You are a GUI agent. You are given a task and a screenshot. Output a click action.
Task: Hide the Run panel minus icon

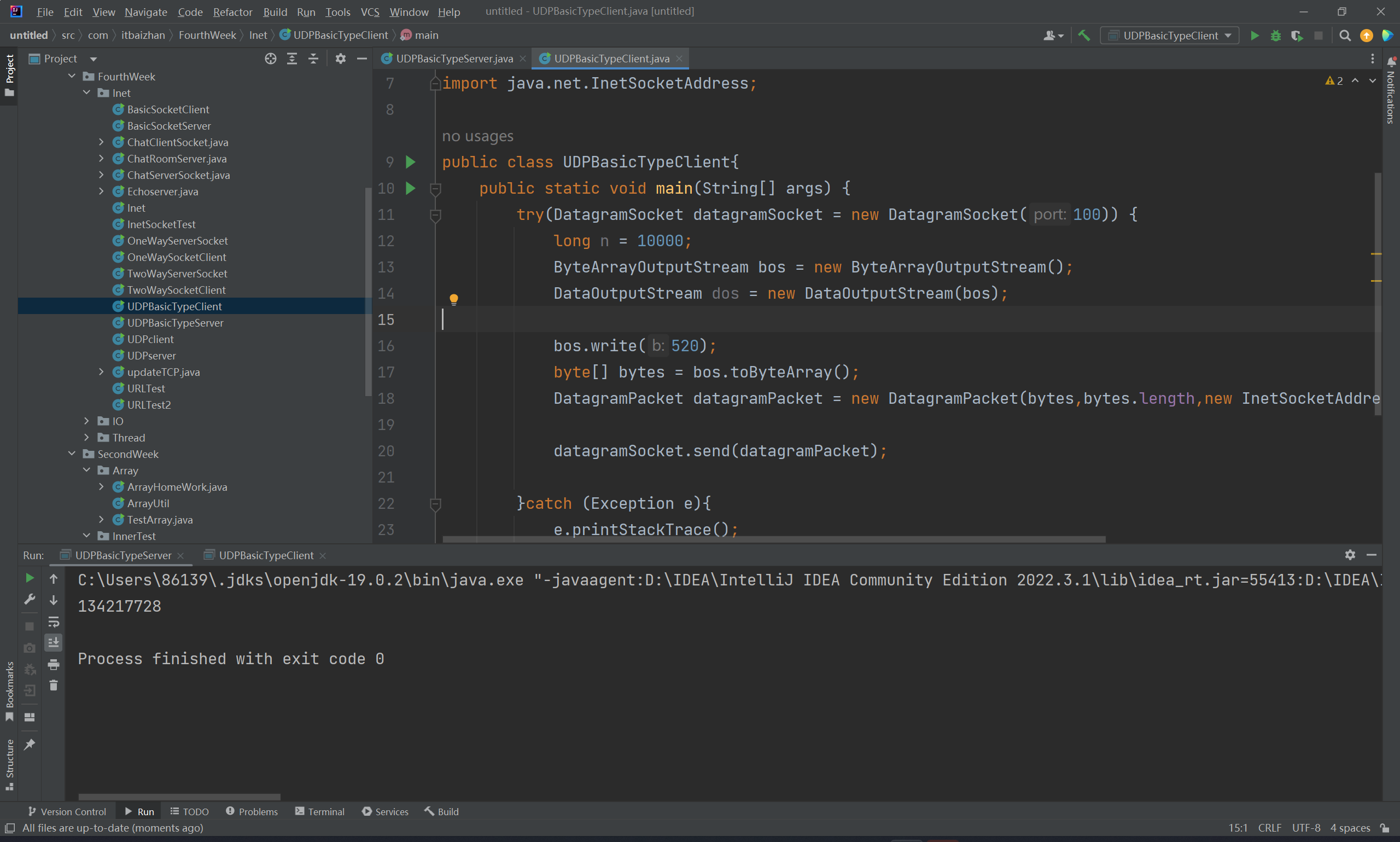[1372, 555]
